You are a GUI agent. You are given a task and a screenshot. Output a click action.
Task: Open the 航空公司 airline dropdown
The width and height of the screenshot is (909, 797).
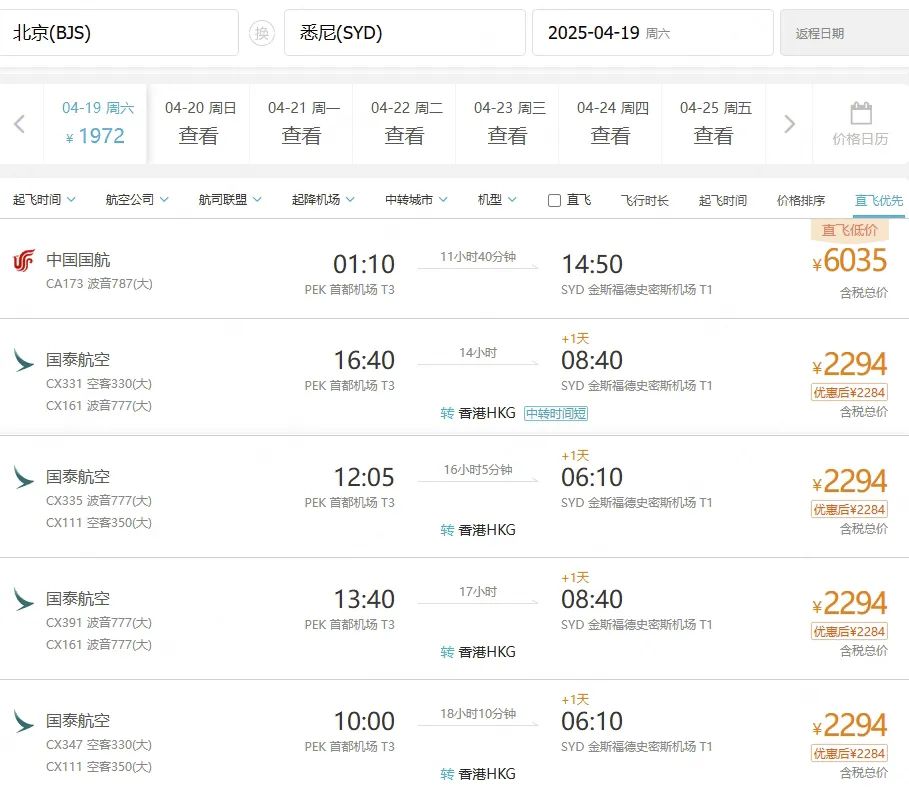[x=137, y=200]
